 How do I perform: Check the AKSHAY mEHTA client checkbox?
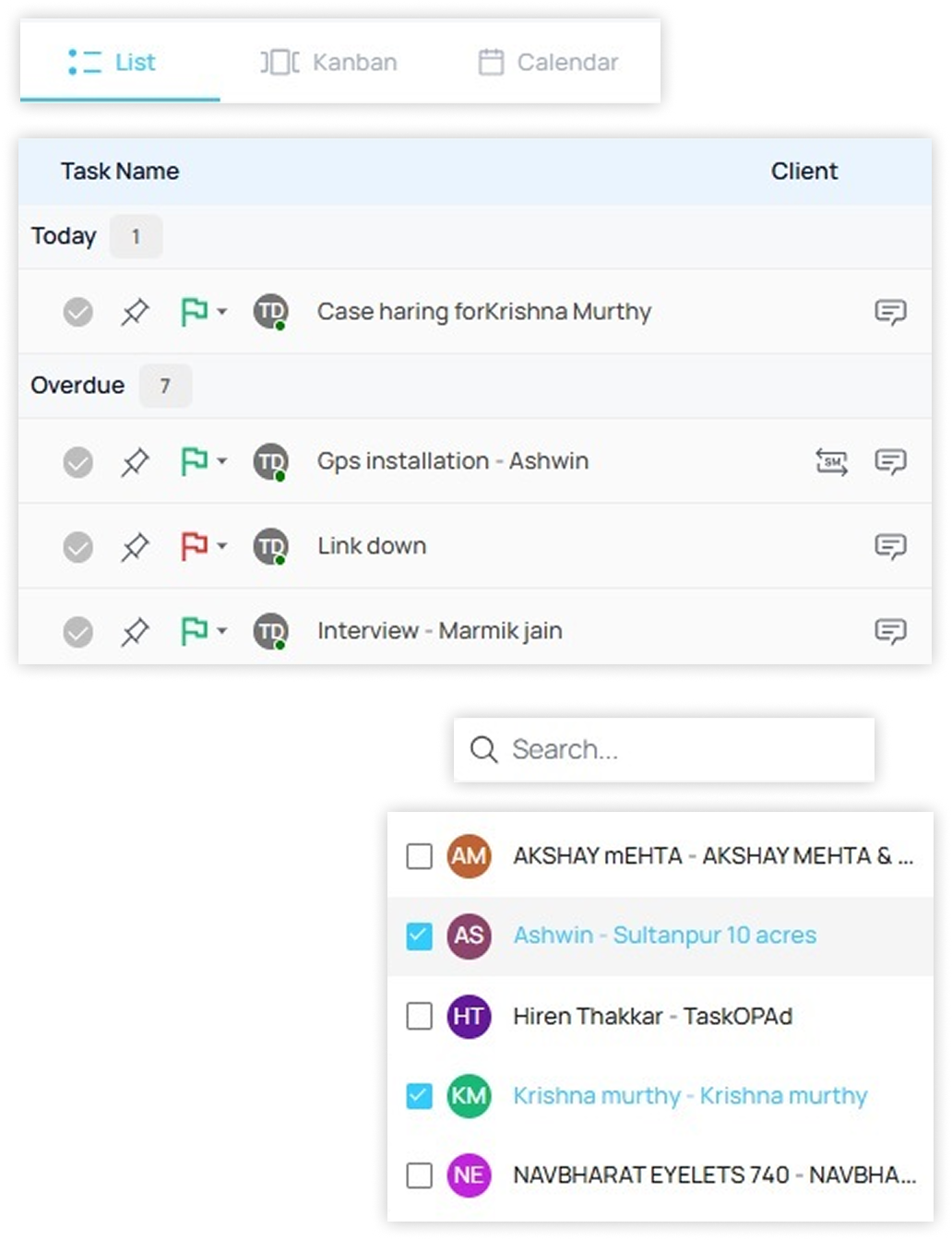tap(420, 857)
